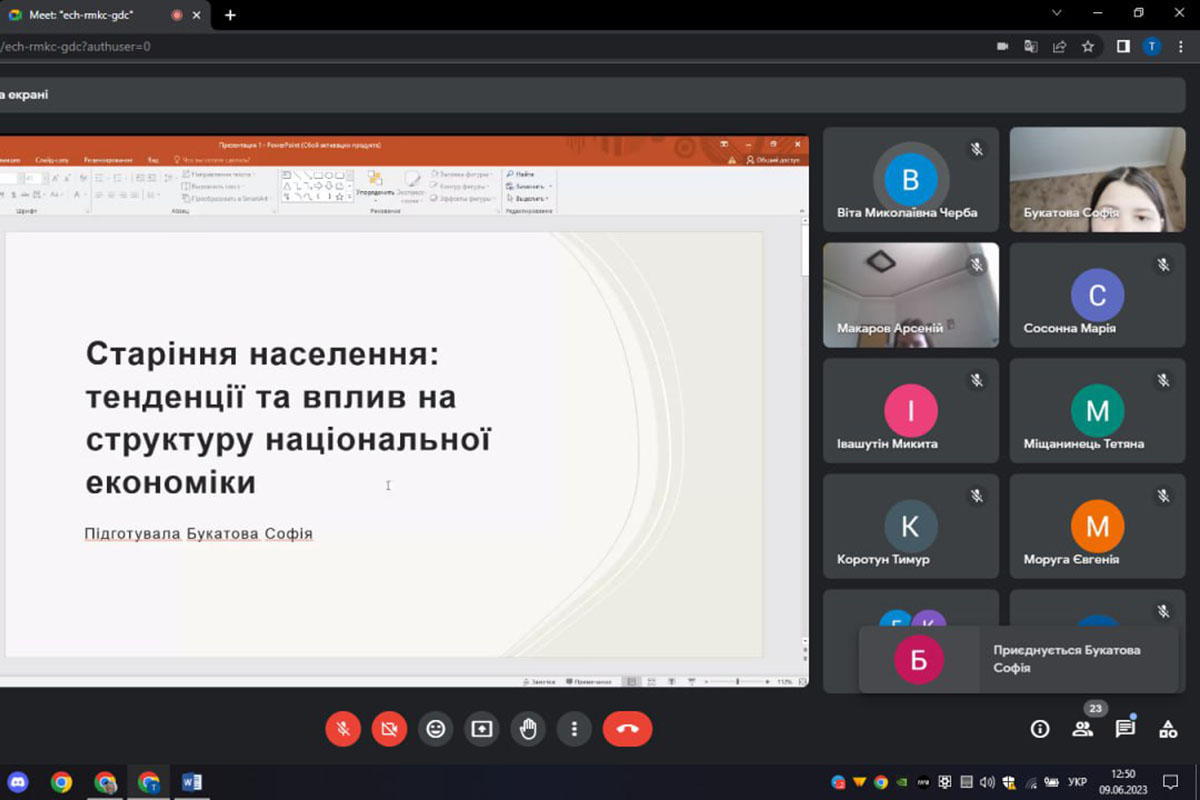Screen dimensions: 1200x800
Task: Click Коротун Тимур avatar tile
Action: click(911, 526)
